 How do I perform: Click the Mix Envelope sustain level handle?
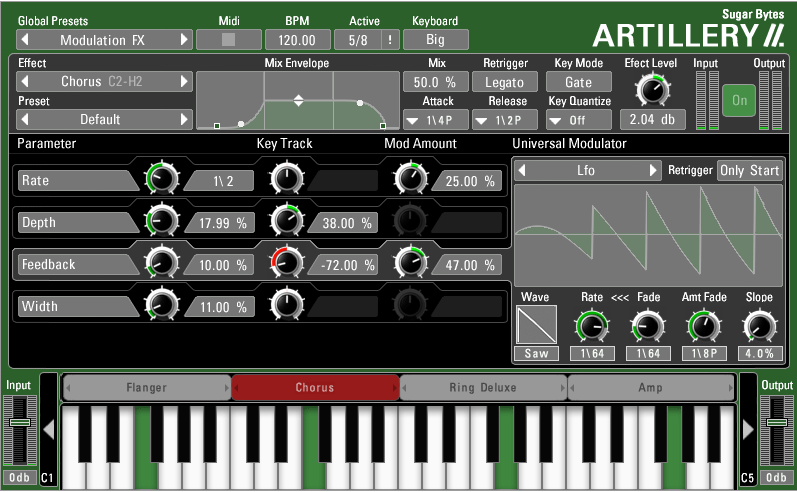(298, 100)
